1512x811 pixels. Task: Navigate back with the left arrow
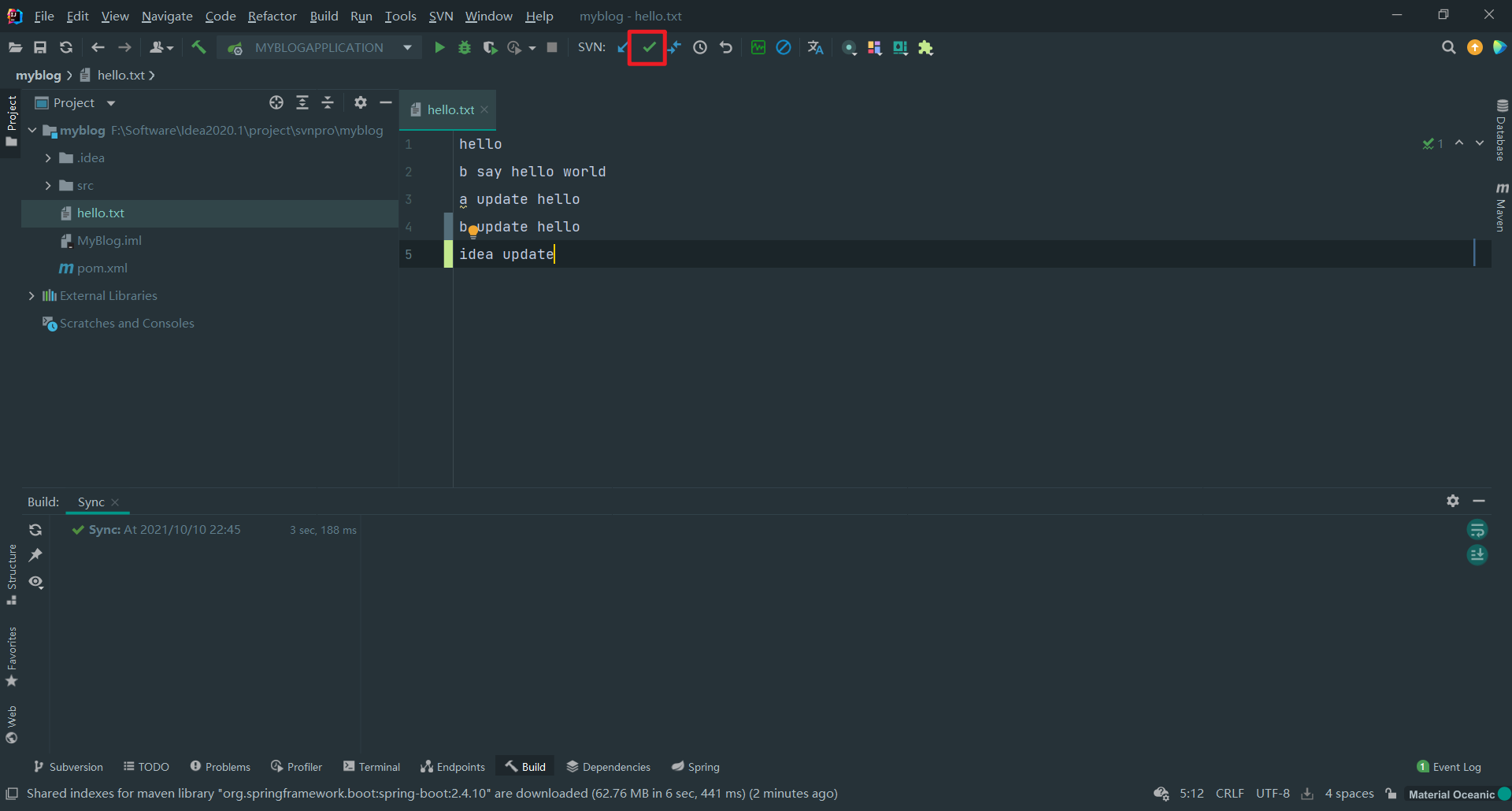point(98,48)
